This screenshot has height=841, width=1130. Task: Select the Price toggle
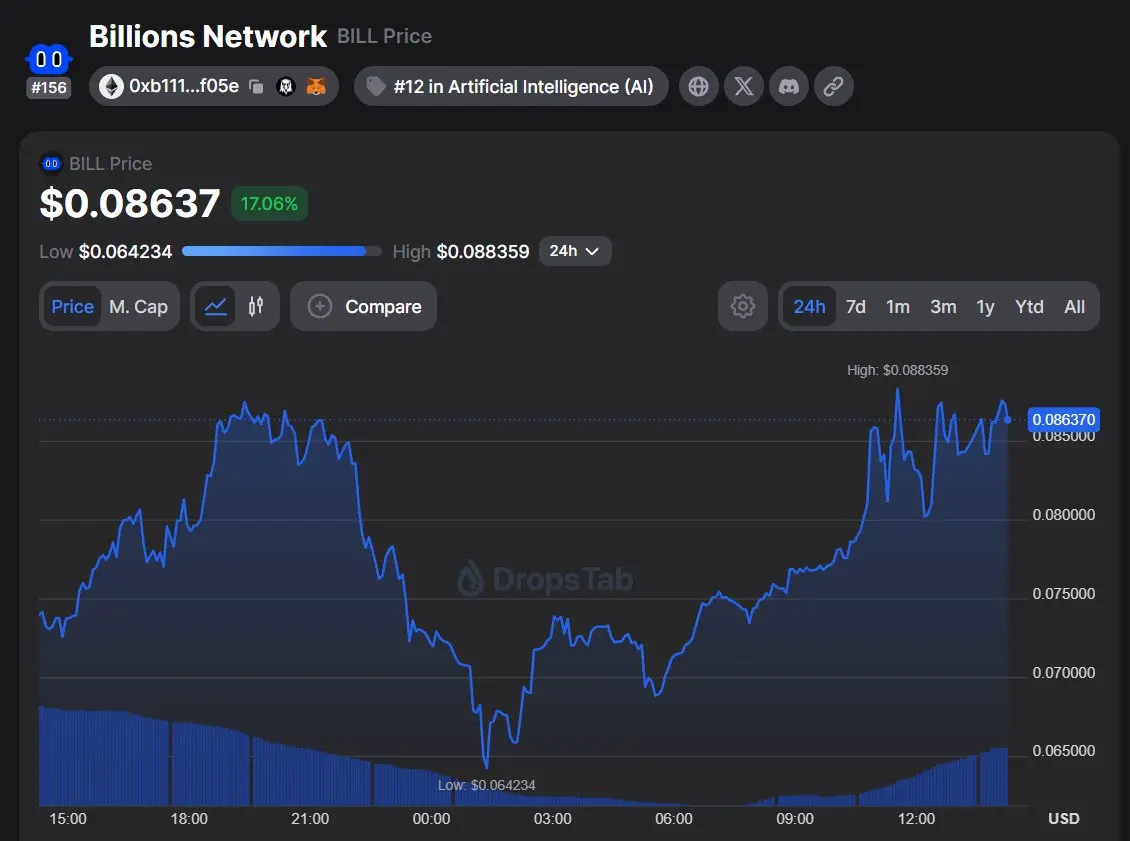[72, 306]
